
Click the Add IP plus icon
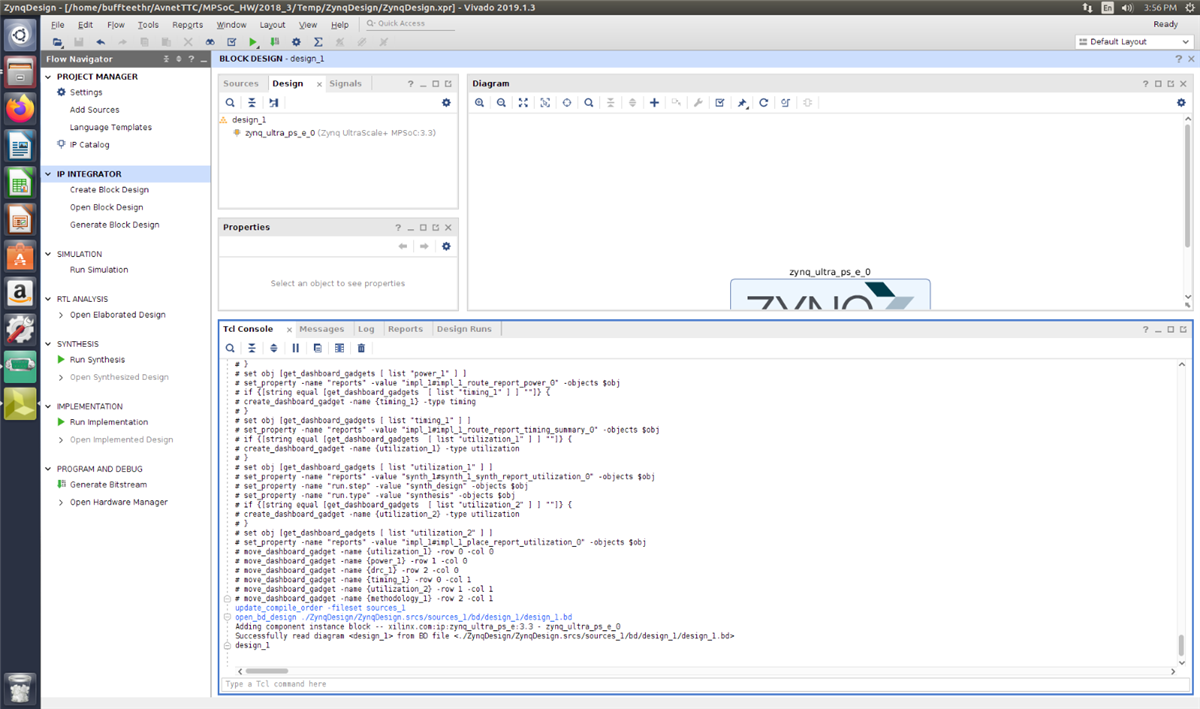click(654, 103)
